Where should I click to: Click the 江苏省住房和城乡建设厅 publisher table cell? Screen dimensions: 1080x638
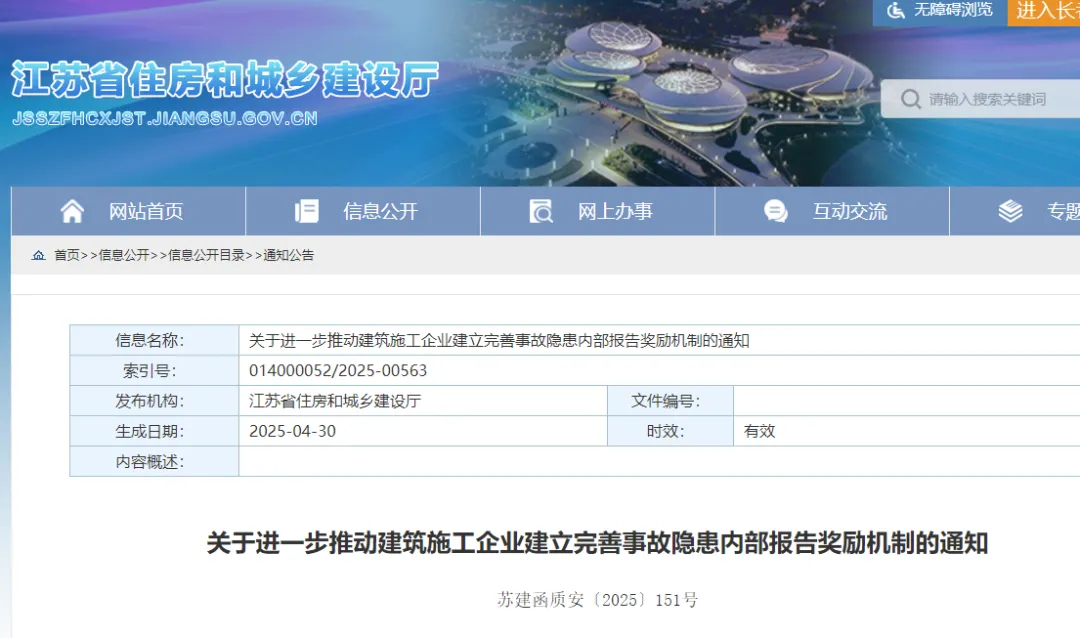coord(423,401)
